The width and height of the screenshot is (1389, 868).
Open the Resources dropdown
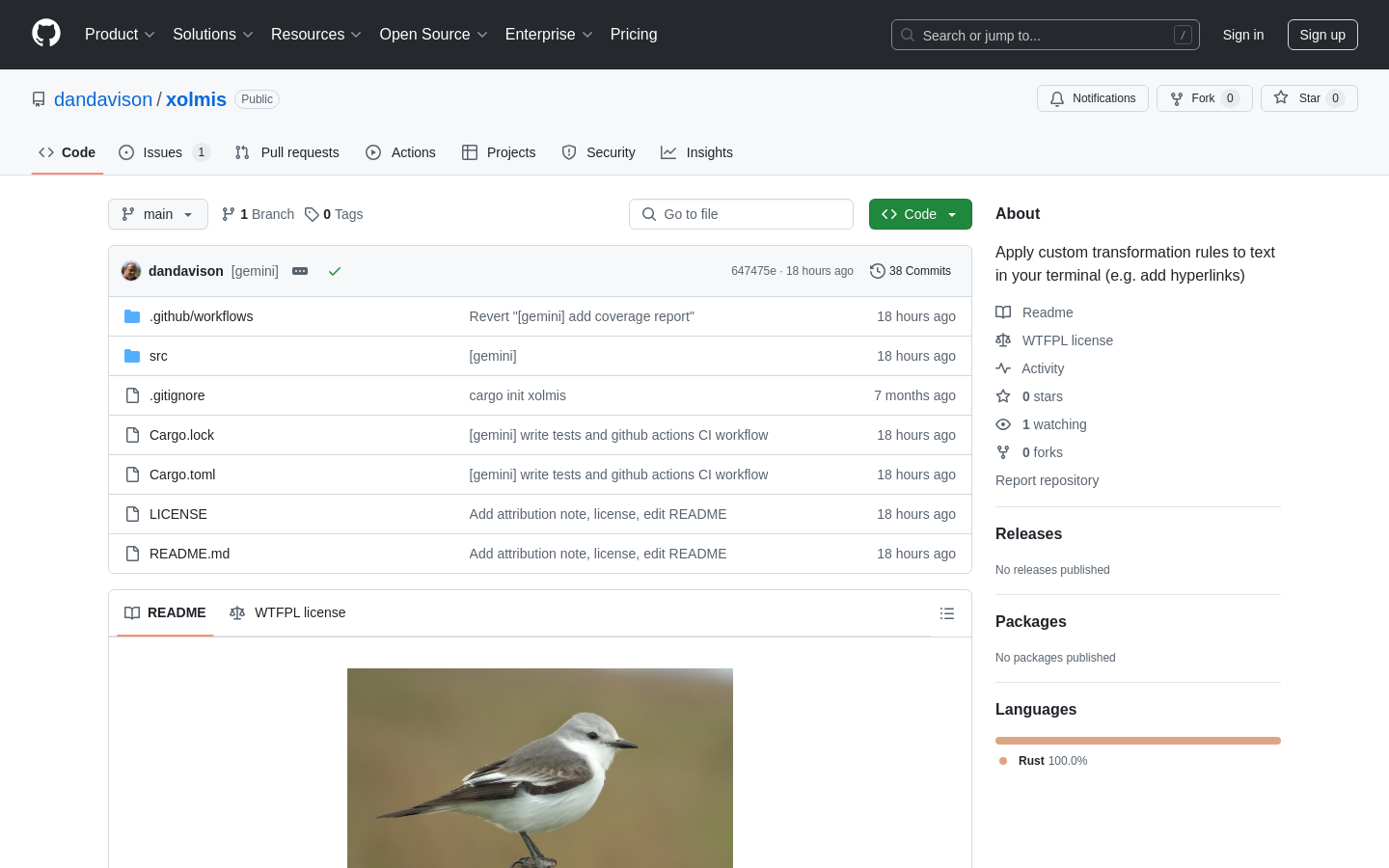click(x=316, y=35)
